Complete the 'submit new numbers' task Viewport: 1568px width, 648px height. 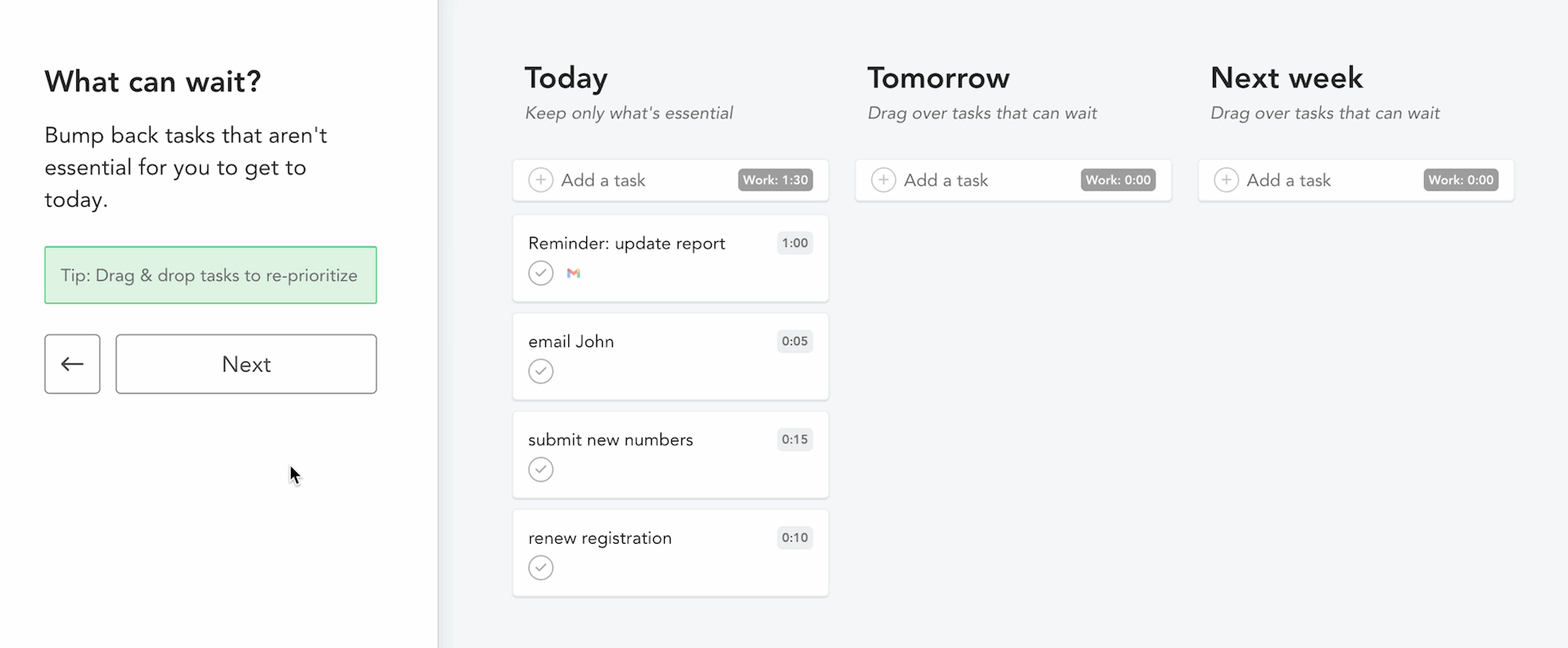[x=541, y=469]
